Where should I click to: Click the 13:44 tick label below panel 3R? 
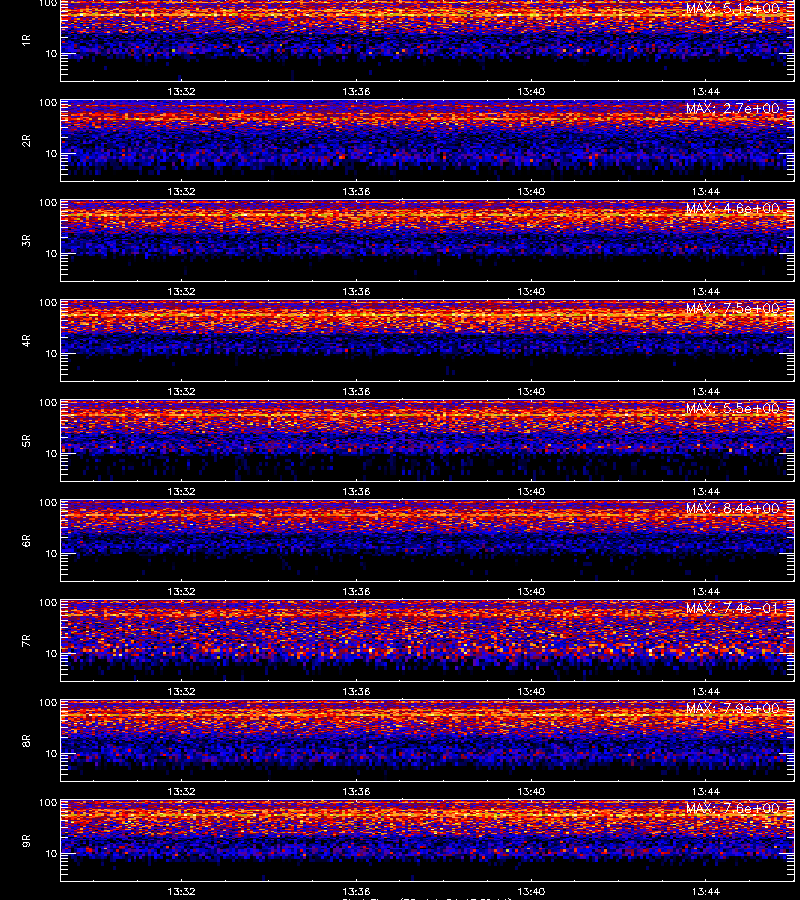[706, 291]
